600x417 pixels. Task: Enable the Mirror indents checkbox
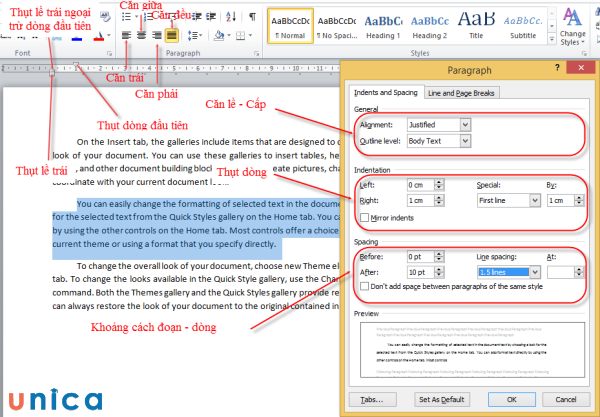[365, 218]
